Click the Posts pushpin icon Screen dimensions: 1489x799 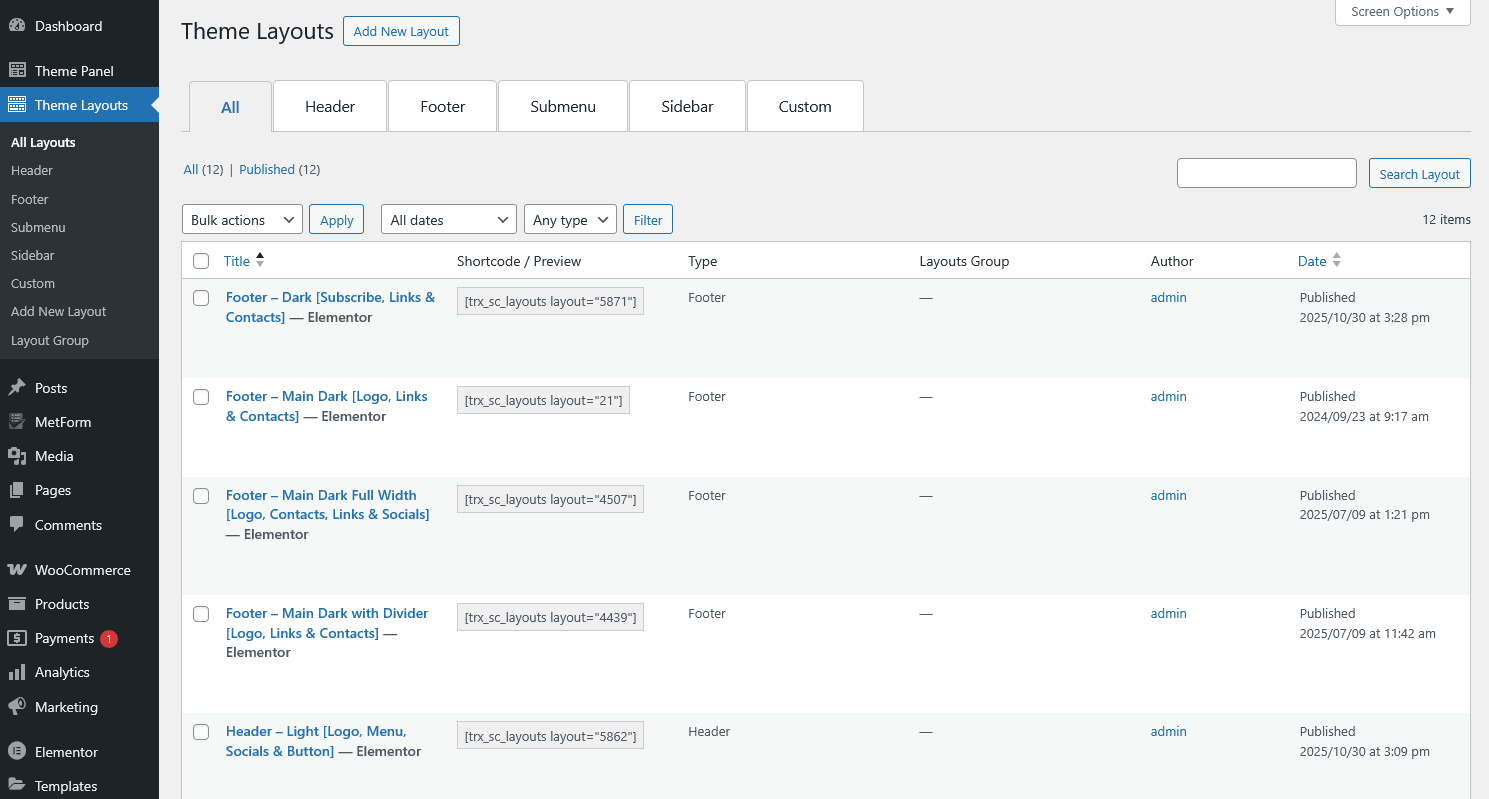point(17,388)
